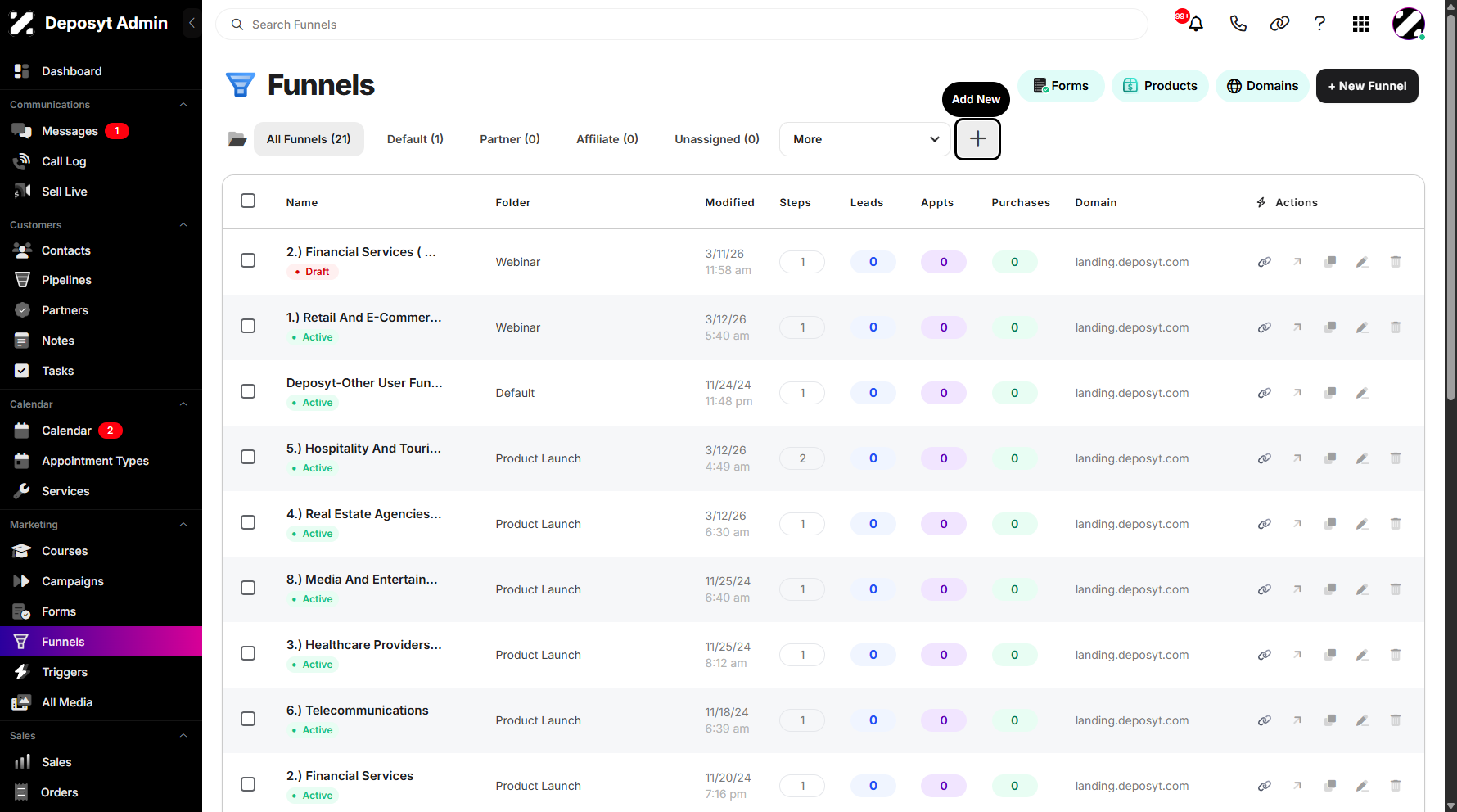Viewport: 1457px width, 812px height.
Task: Select Retail And E-Commerce row checkbox
Action: 248,326
